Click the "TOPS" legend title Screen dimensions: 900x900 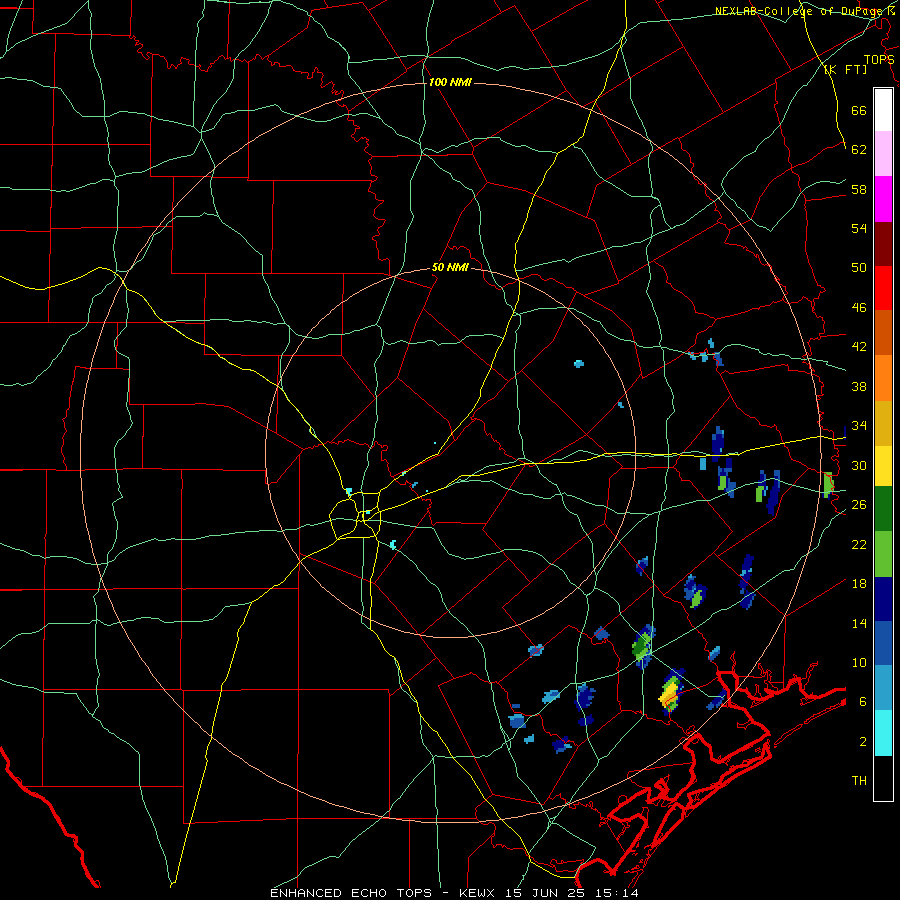pos(879,59)
